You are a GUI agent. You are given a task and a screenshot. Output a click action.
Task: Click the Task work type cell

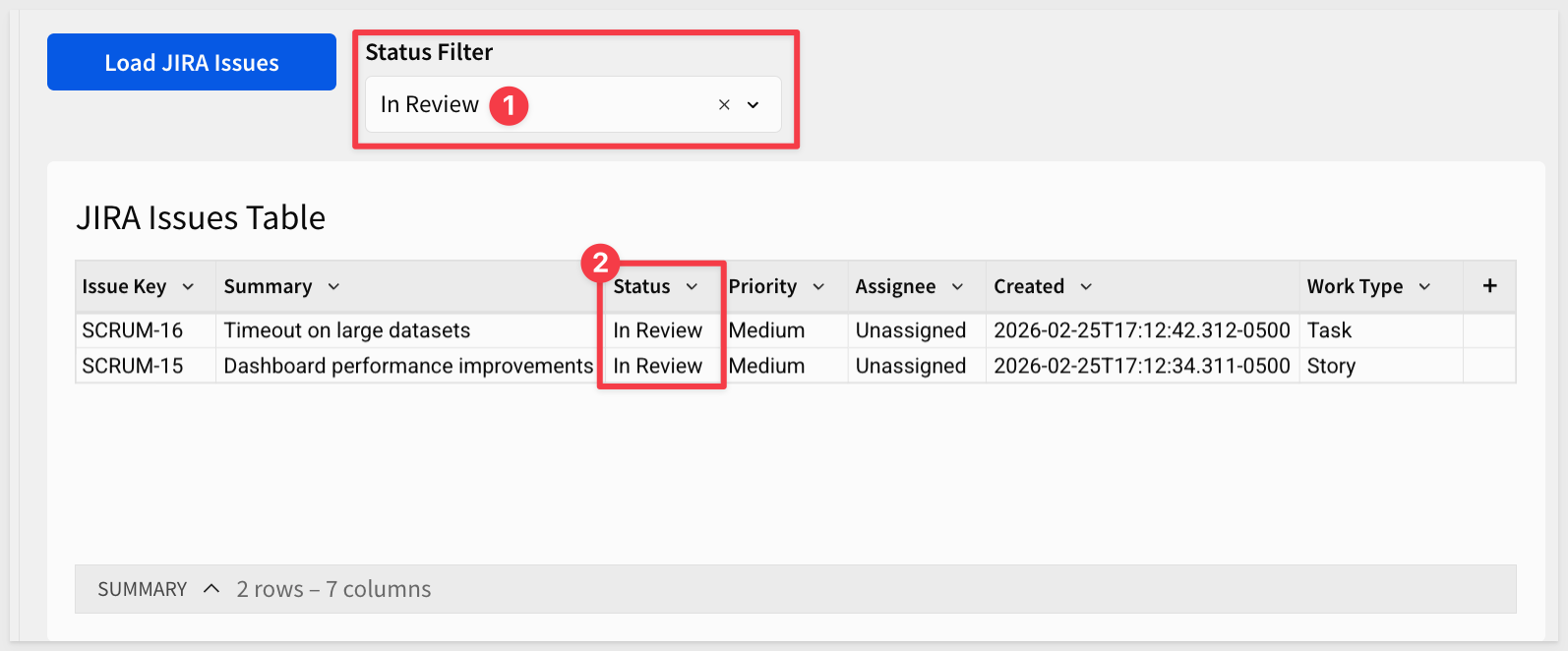point(1329,330)
